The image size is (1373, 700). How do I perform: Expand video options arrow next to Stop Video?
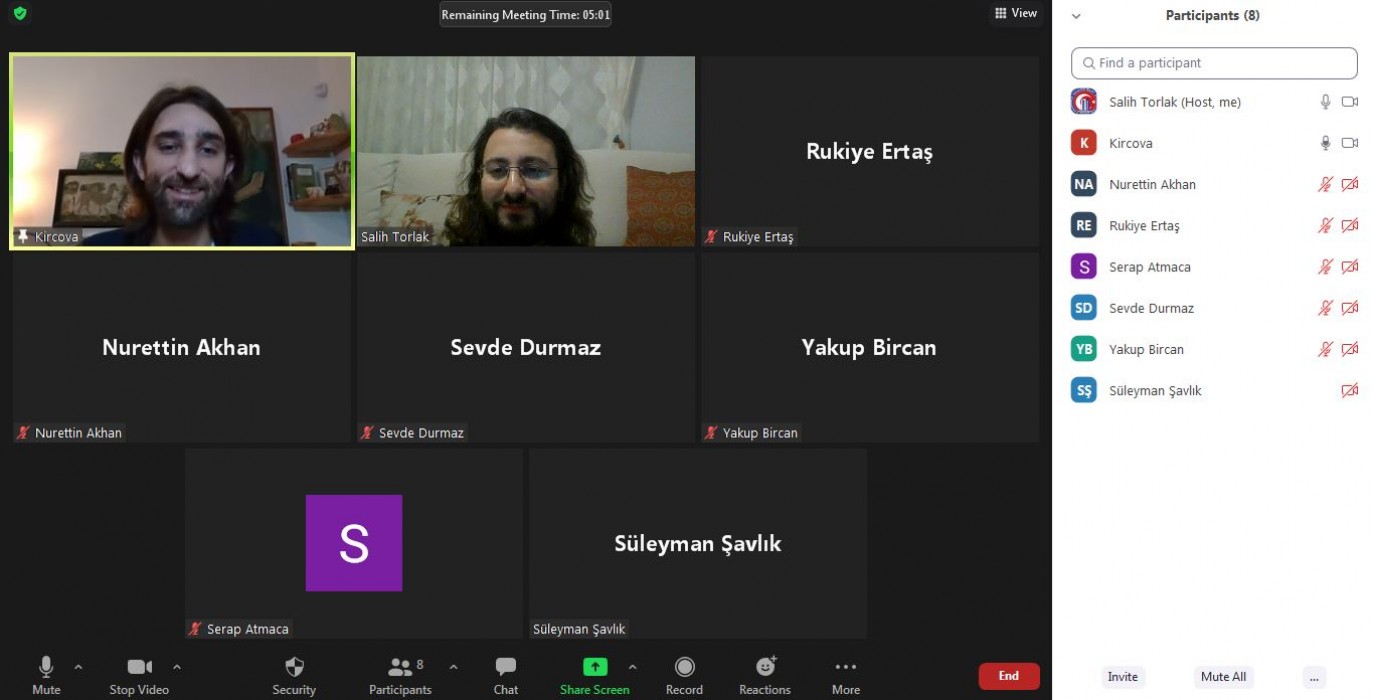tap(177, 667)
